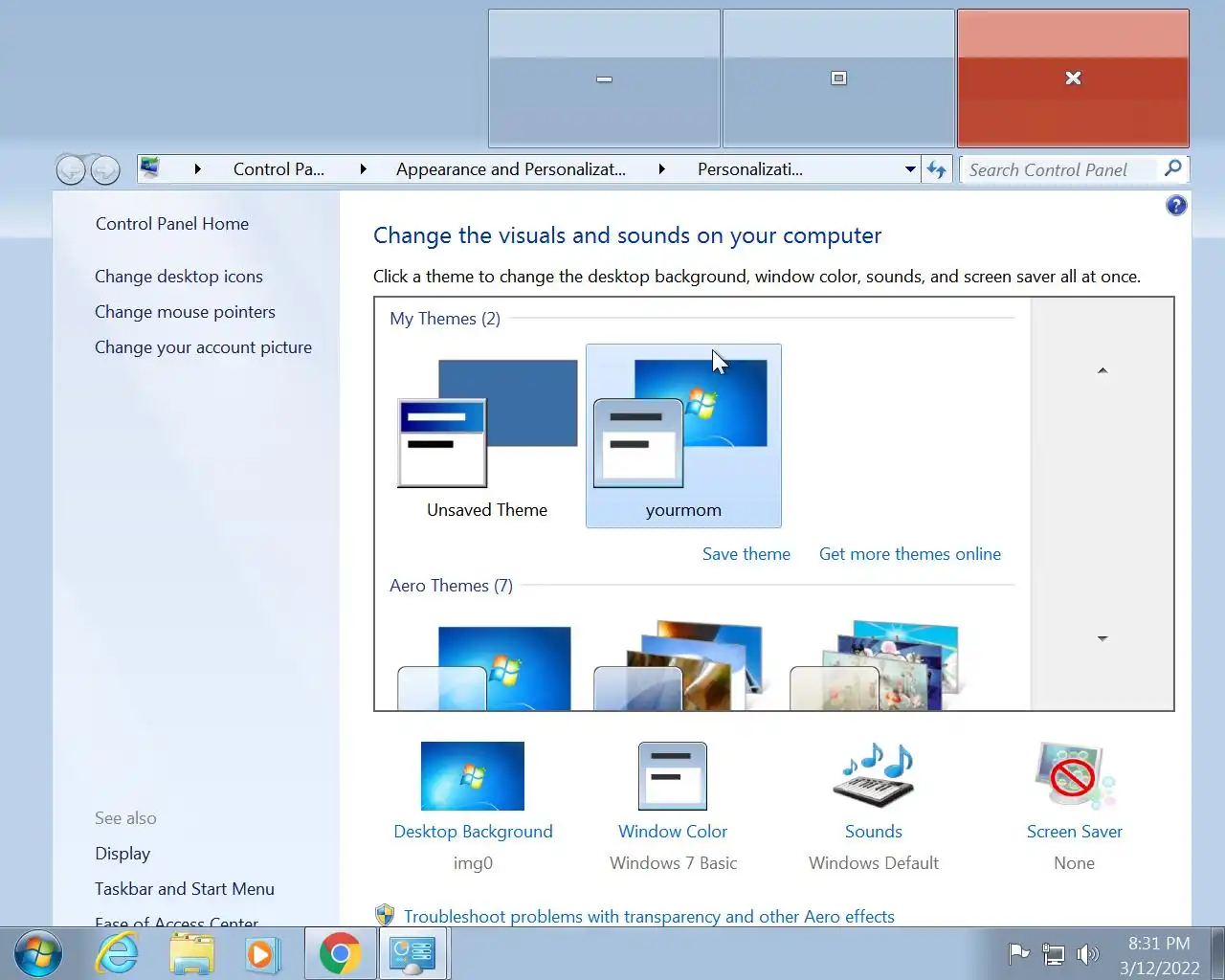Viewport: 1225px width, 980px height.
Task: Open the Sounds icon
Action: pos(873,775)
